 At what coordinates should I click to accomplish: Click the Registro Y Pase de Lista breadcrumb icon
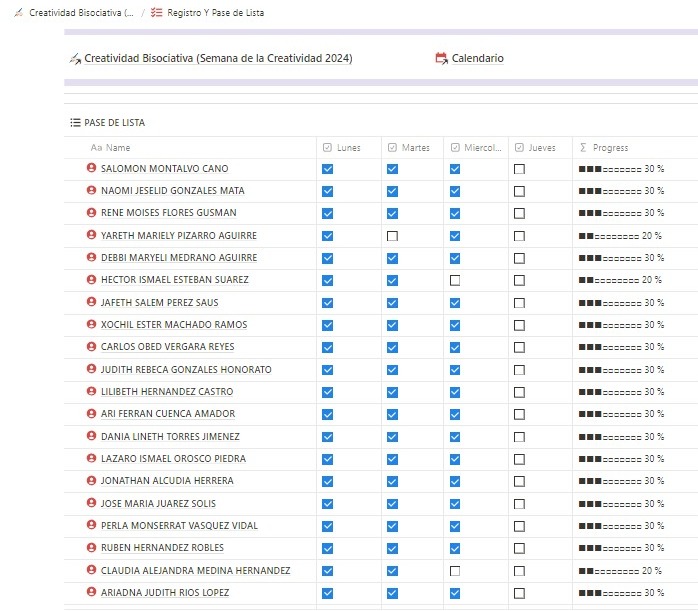(x=156, y=12)
